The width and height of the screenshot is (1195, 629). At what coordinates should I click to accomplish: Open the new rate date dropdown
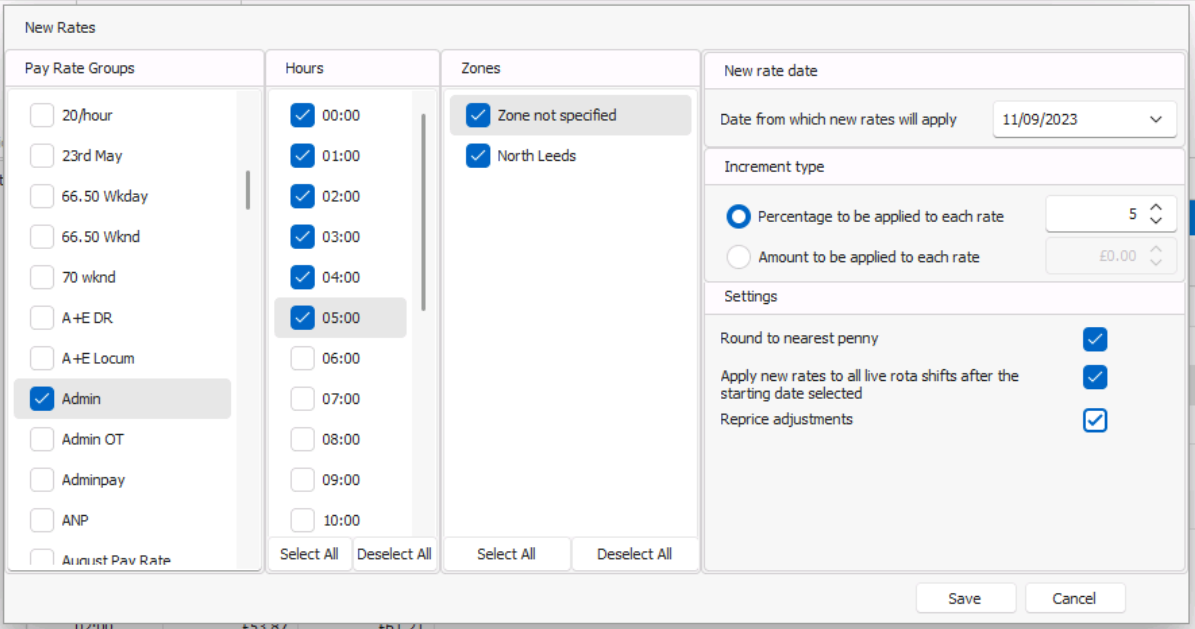click(1156, 120)
